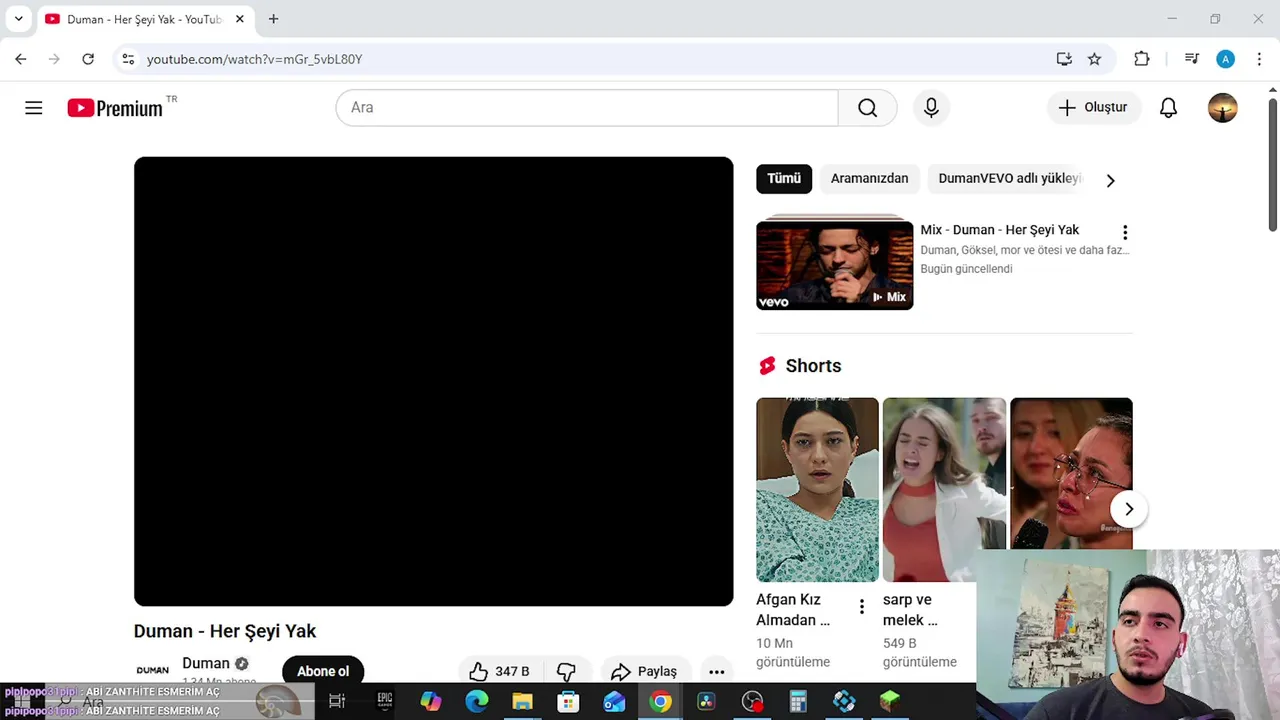Open Microsoft Edge from the taskbar

pos(477,701)
